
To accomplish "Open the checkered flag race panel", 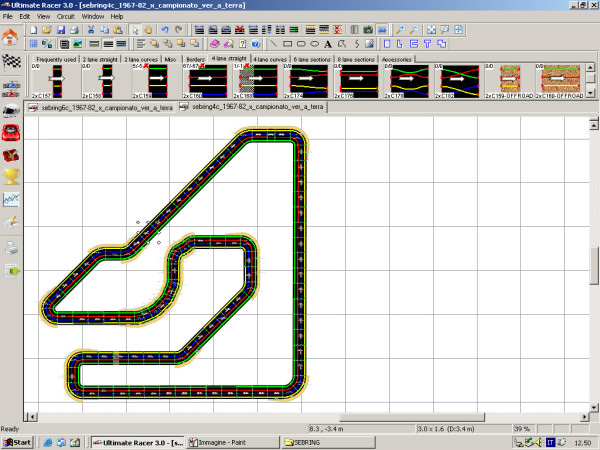I will click(x=13, y=64).
